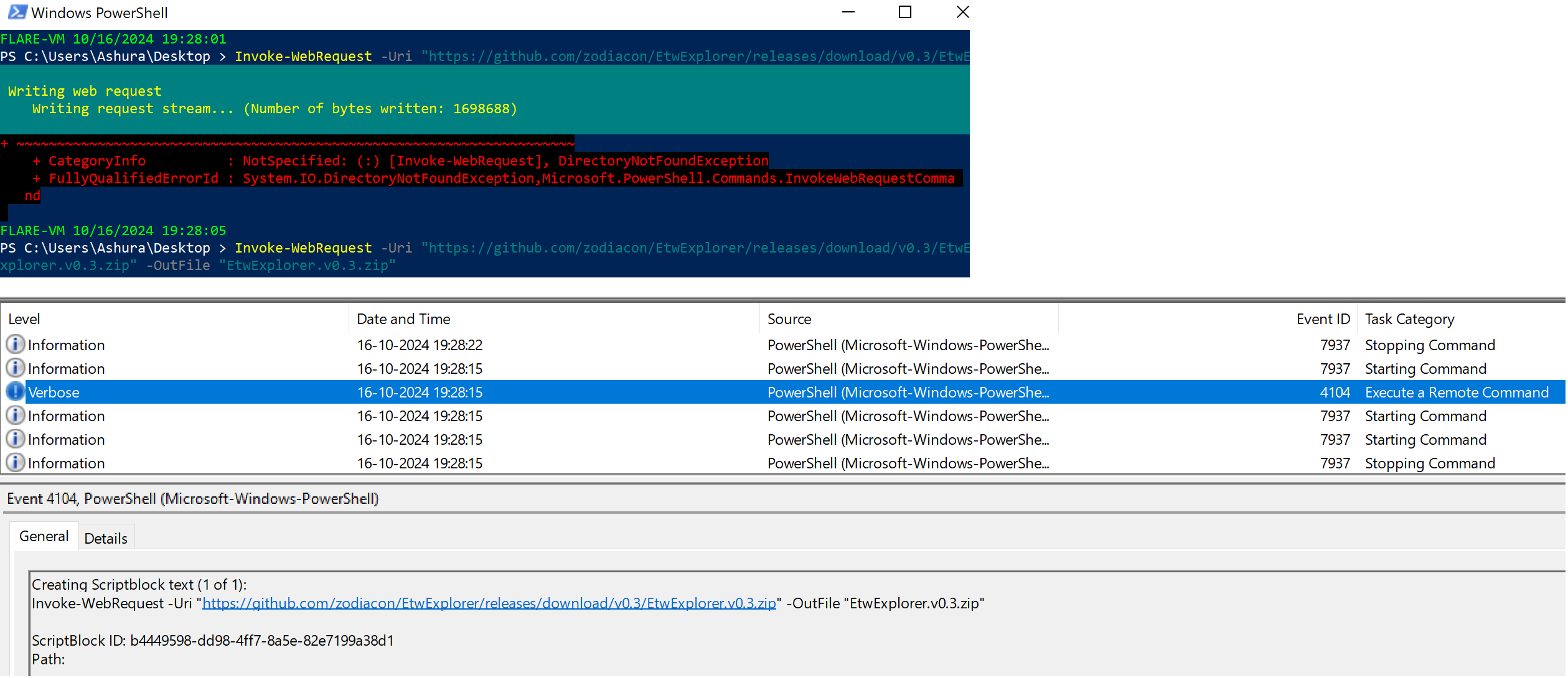Switch to the Details tab
This screenshot has width=1568, height=678.
106,539
